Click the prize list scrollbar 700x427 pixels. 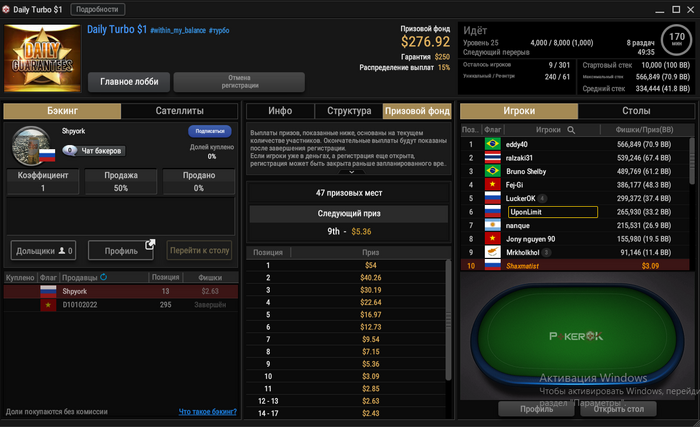[448, 320]
